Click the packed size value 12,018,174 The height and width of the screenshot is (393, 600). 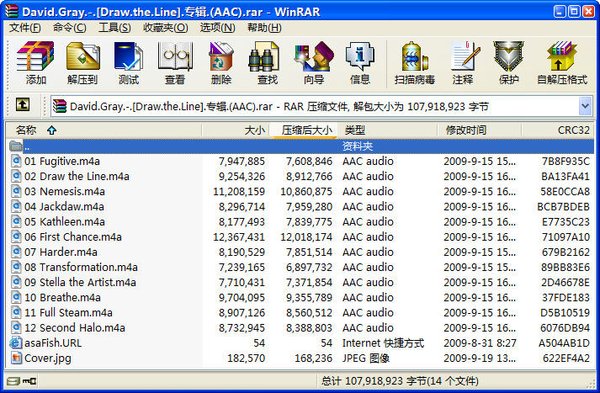click(306, 237)
